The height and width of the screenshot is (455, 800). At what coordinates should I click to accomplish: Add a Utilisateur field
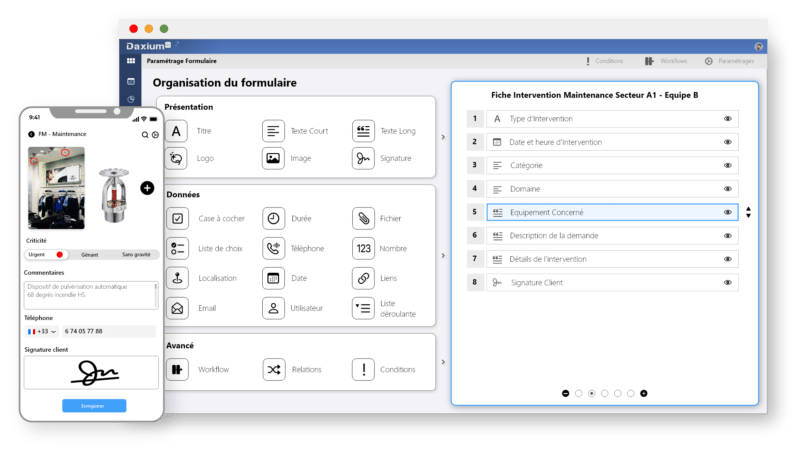coord(273,308)
